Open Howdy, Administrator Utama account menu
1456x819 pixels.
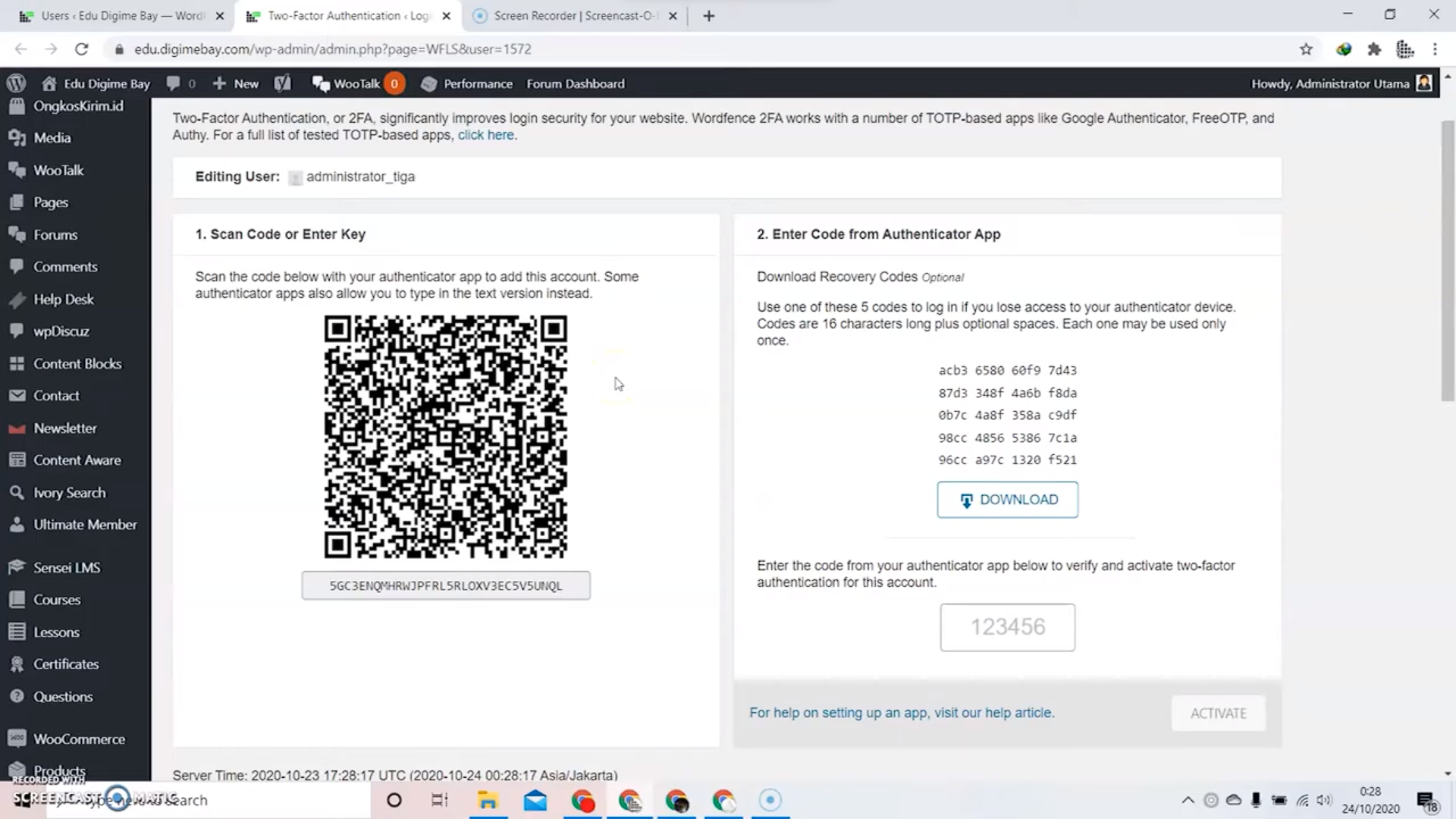point(1341,83)
